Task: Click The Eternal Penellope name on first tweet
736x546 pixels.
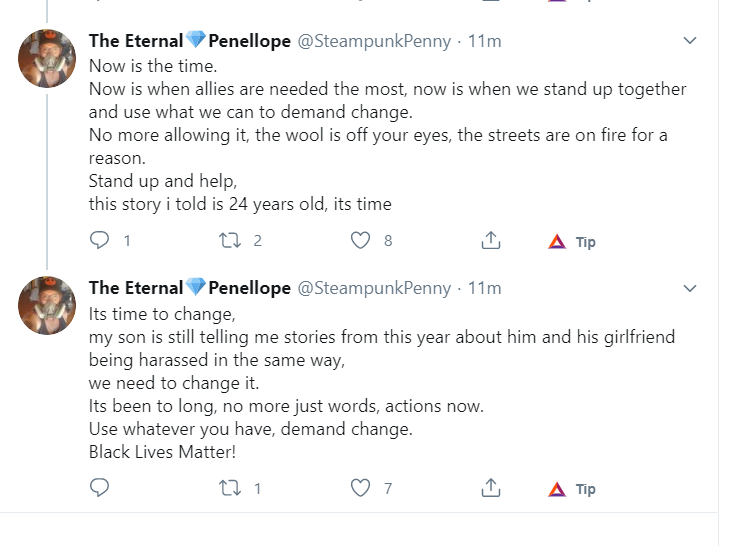Action: 190,41
